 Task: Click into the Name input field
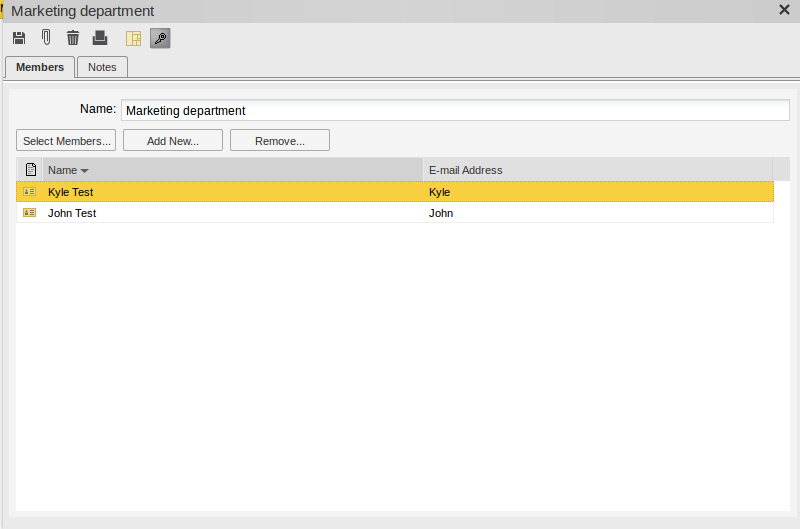pos(455,110)
